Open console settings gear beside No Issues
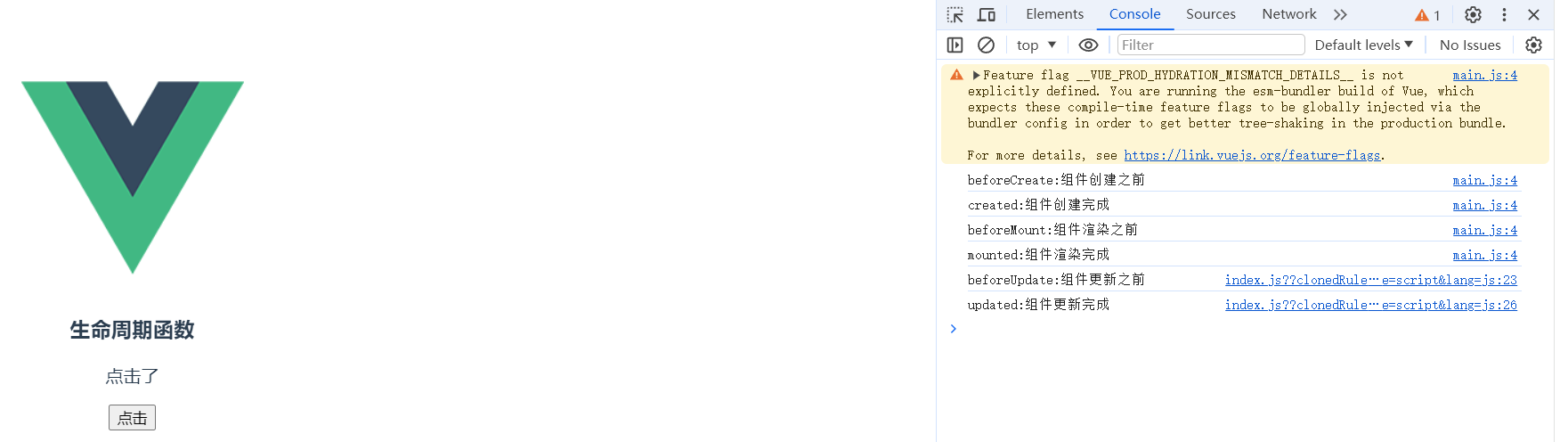The image size is (1568, 442). [1533, 45]
